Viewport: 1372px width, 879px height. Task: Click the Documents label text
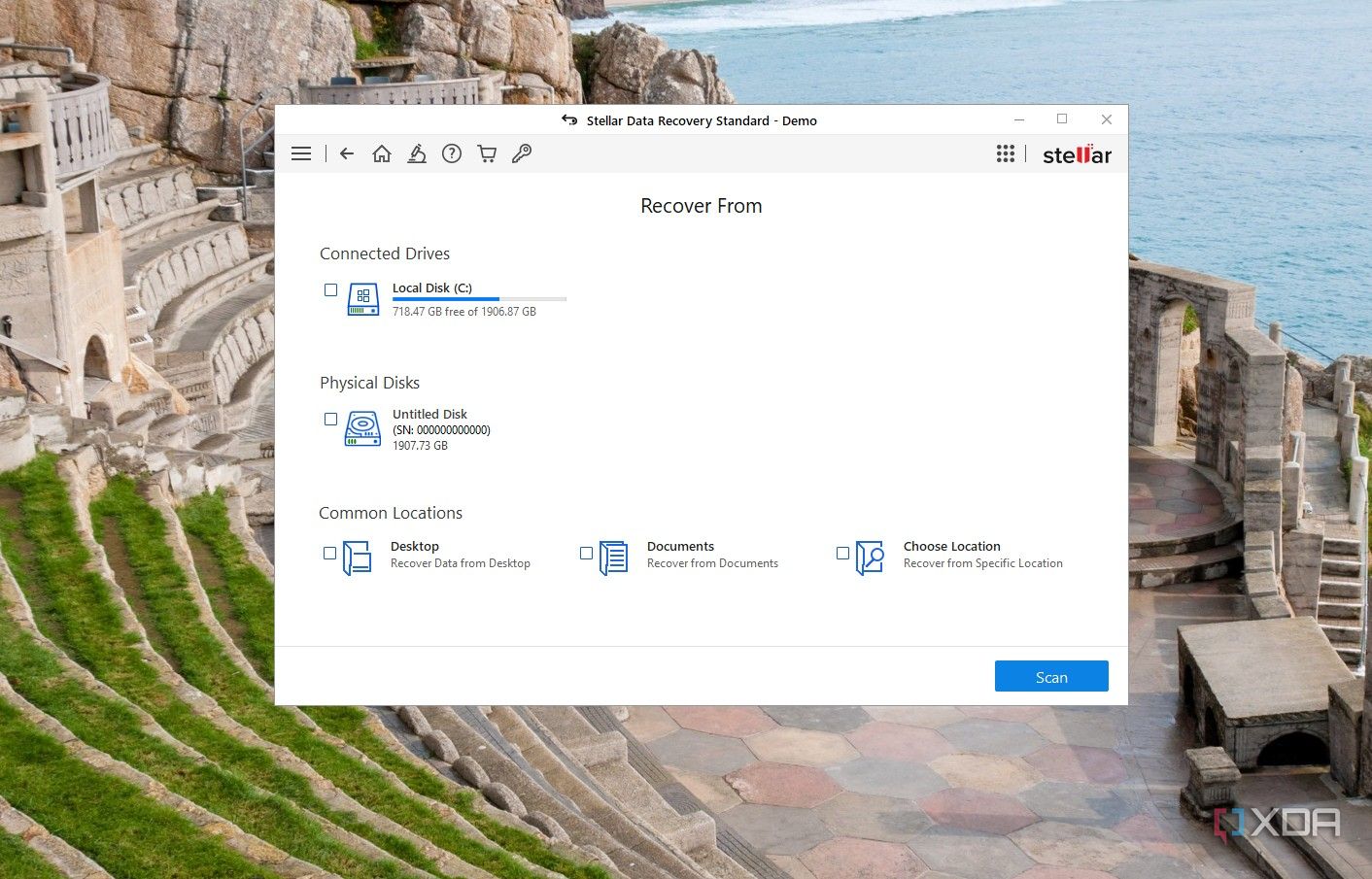[680, 546]
